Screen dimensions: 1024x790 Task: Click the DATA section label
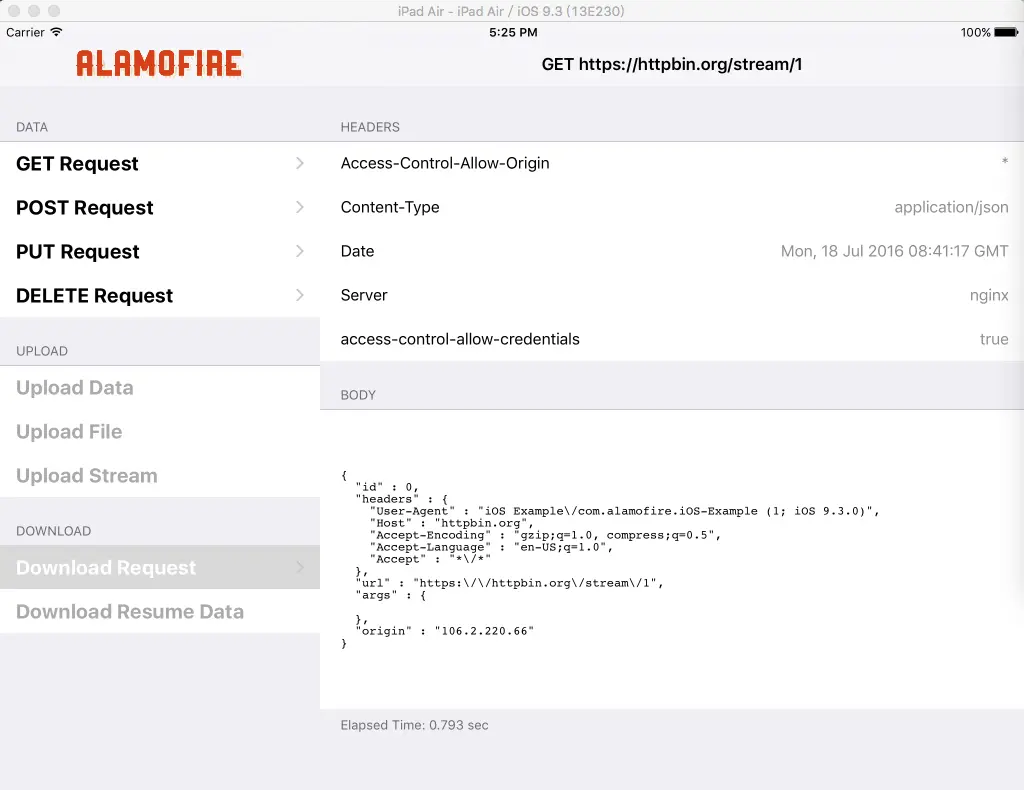pos(32,127)
